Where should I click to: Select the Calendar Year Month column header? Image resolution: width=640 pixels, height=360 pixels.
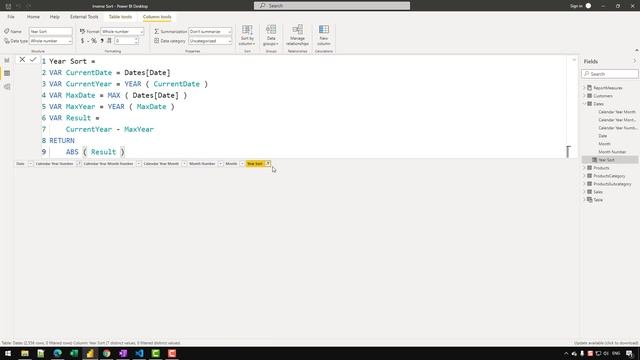click(161, 164)
